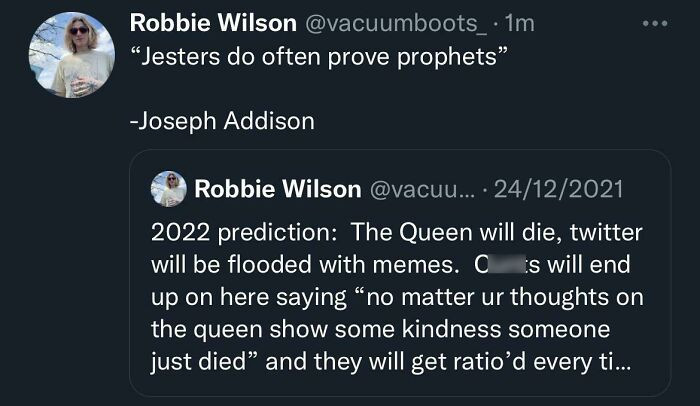700x406 pixels.
Task: Open Robbie Wilson's profile from the top display name
Action: (213, 23)
